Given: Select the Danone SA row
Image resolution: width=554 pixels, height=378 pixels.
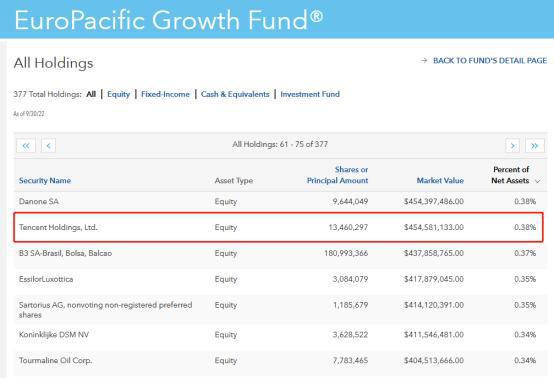Looking at the screenshot, I should [281, 201].
